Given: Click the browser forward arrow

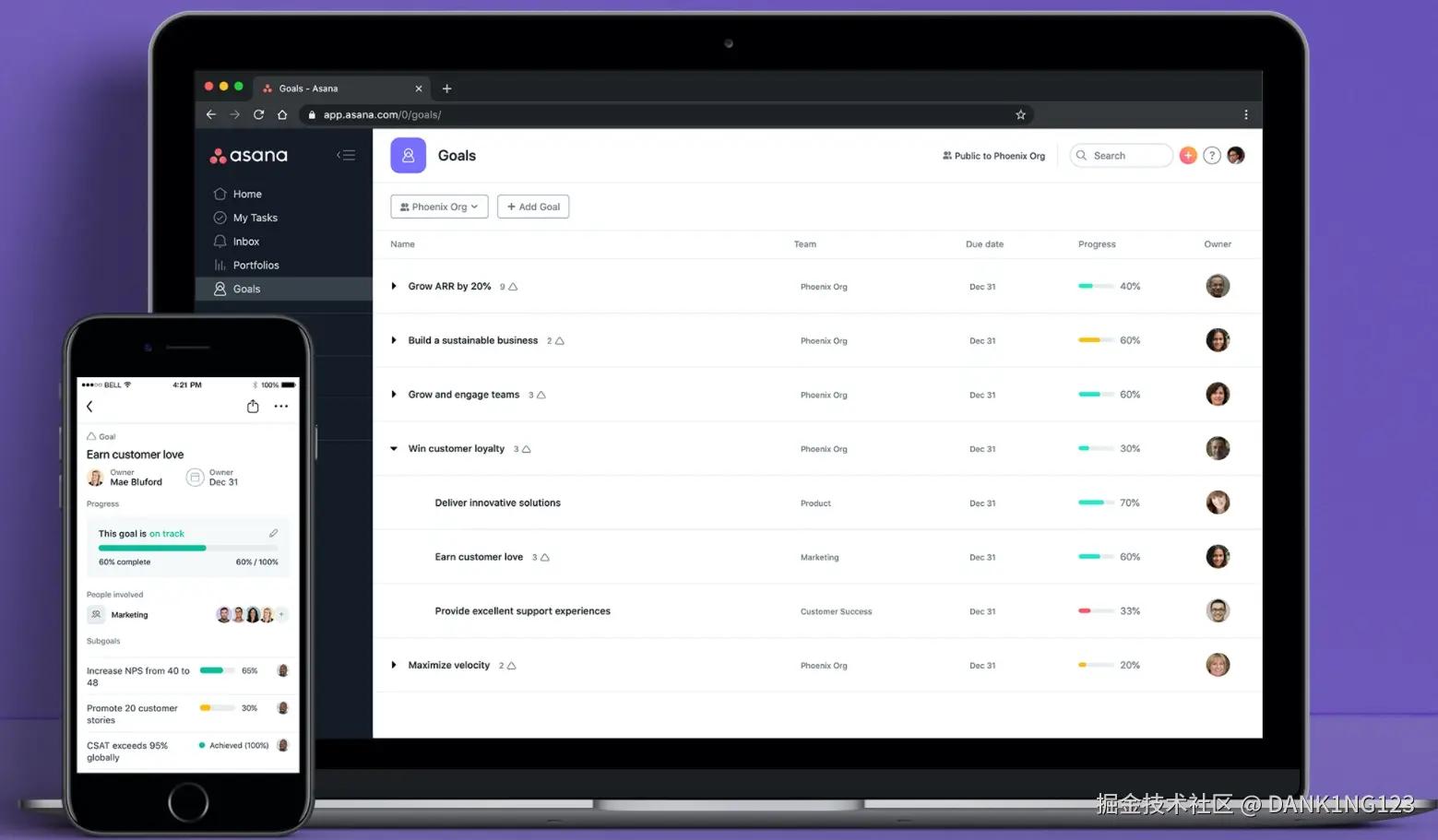Looking at the screenshot, I should coord(234,114).
